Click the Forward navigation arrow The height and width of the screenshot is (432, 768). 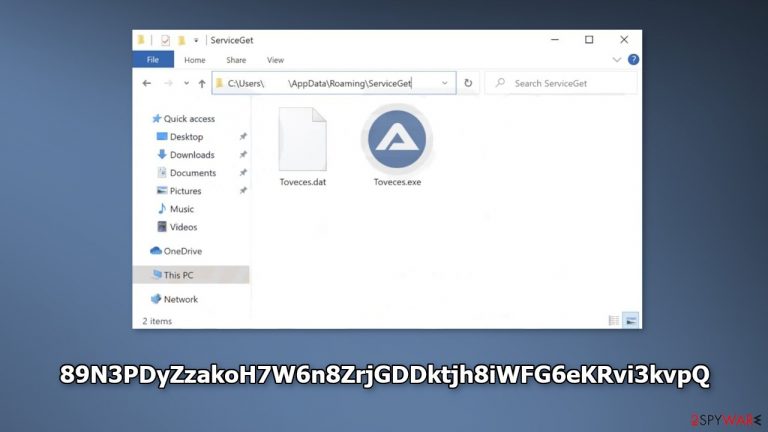(168, 83)
